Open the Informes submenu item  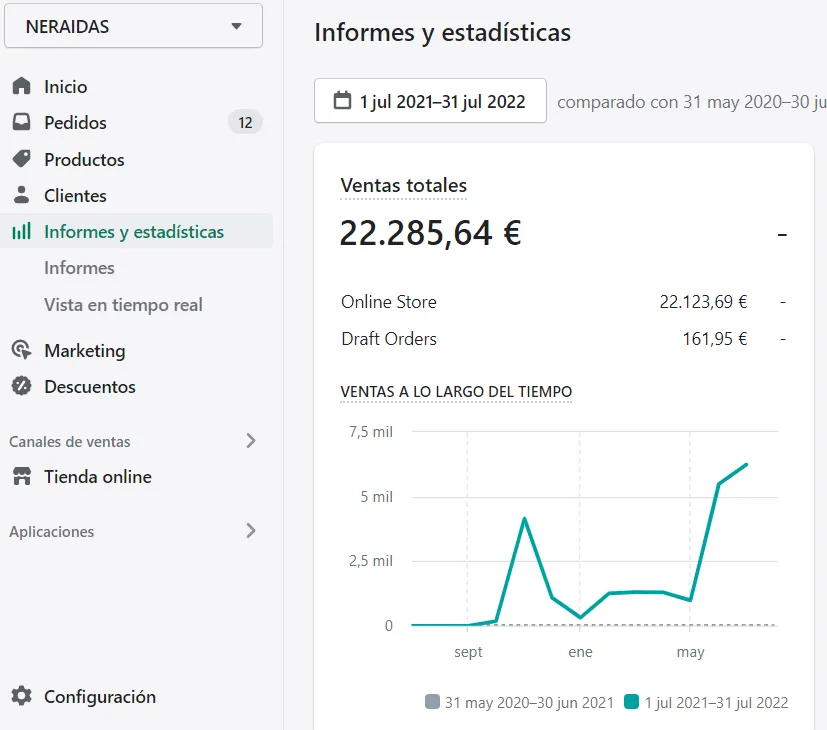79,268
